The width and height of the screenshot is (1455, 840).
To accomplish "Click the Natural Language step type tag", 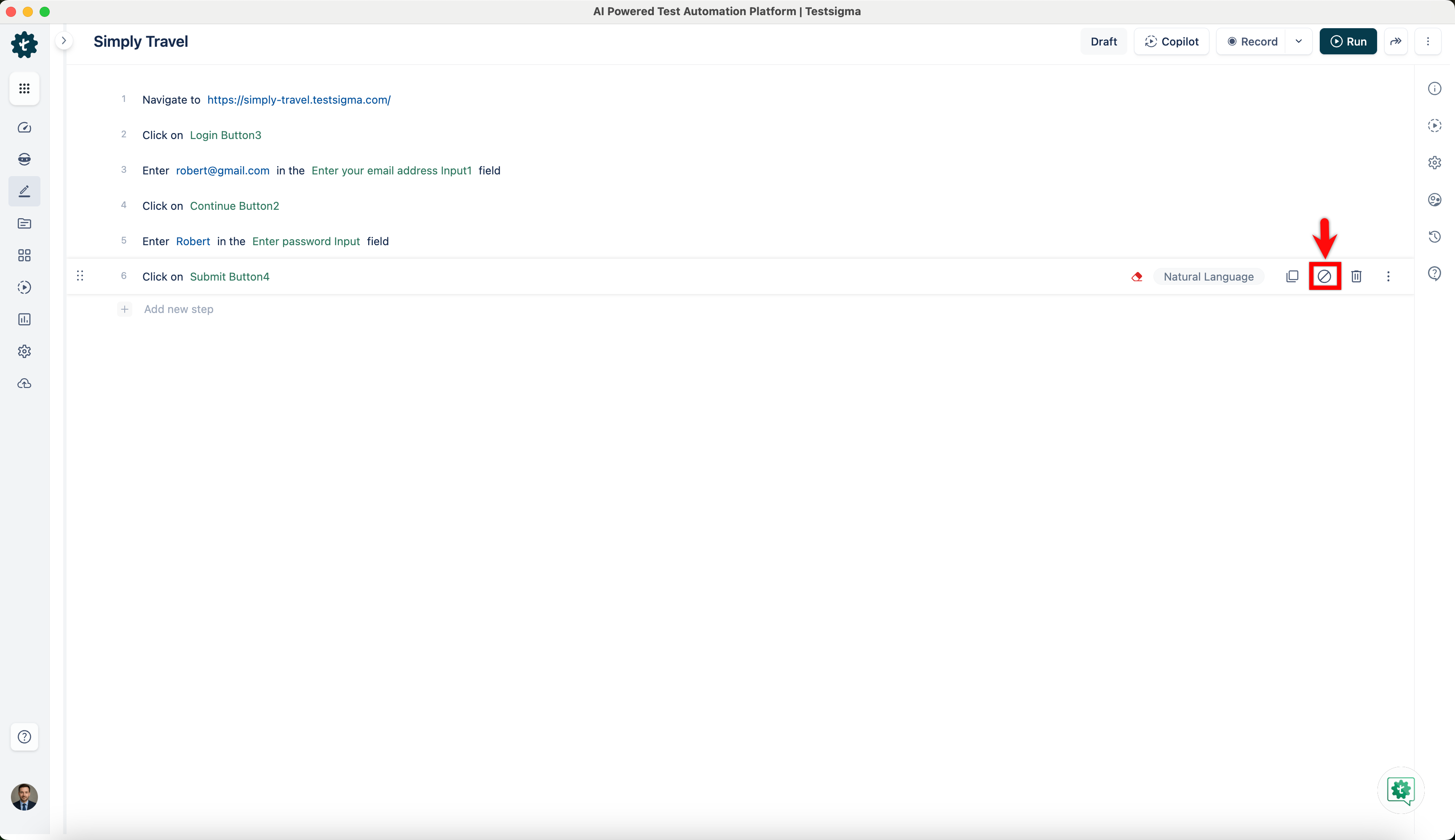I will pyautogui.click(x=1208, y=276).
